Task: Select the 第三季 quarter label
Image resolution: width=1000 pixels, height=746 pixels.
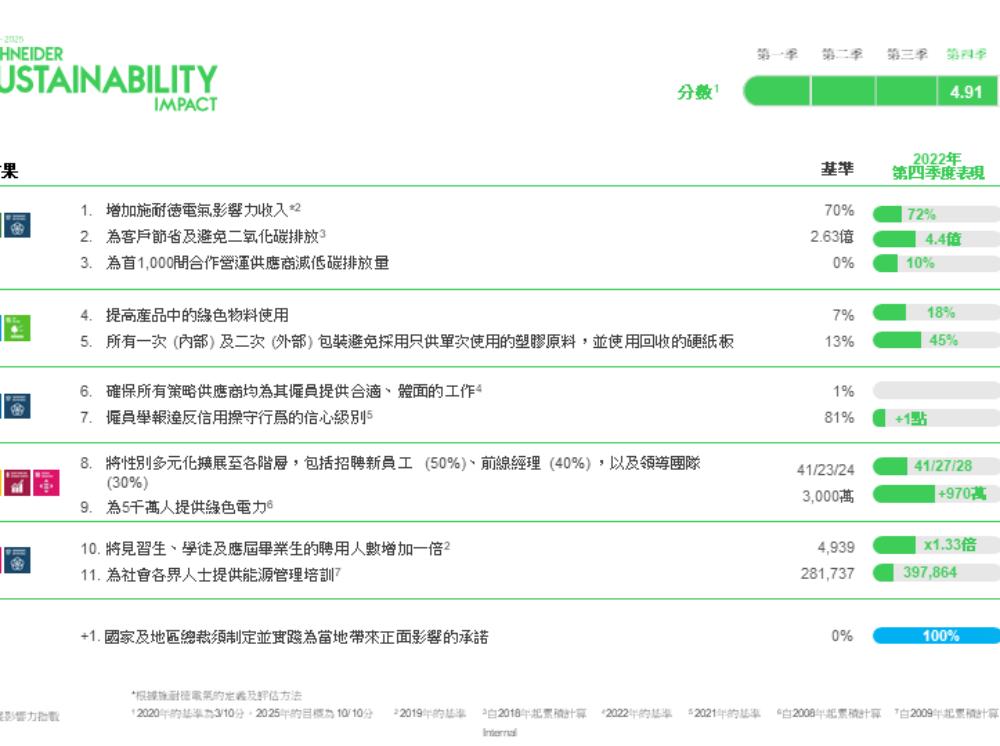Action: tap(907, 54)
